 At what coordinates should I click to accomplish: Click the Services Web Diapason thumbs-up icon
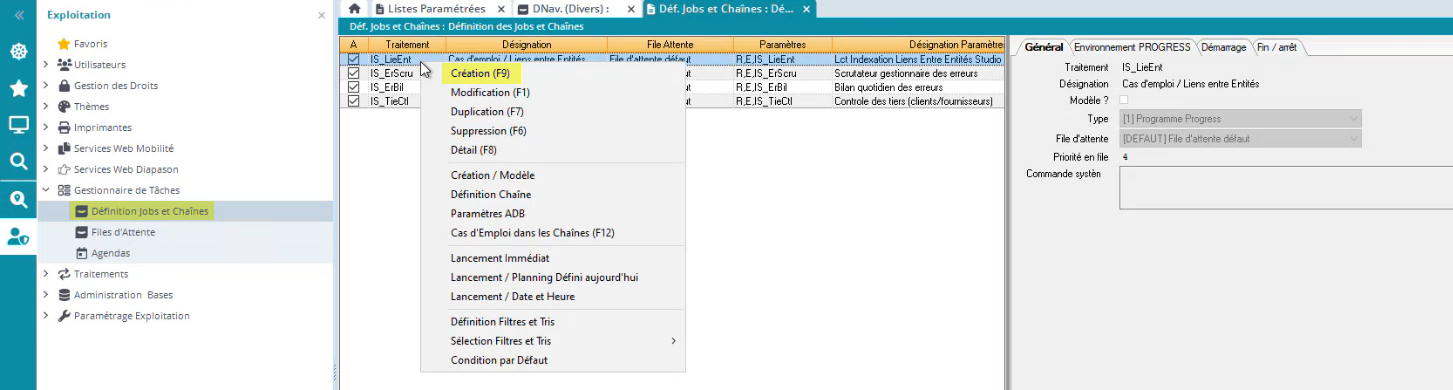[64, 169]
